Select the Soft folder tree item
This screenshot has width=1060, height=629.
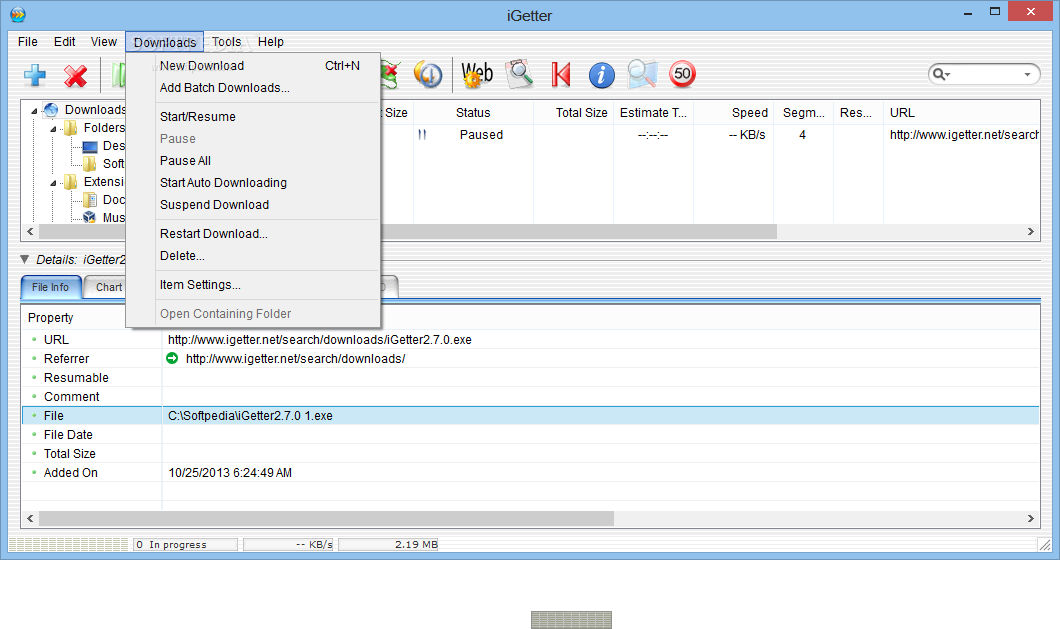click(113, 164)
